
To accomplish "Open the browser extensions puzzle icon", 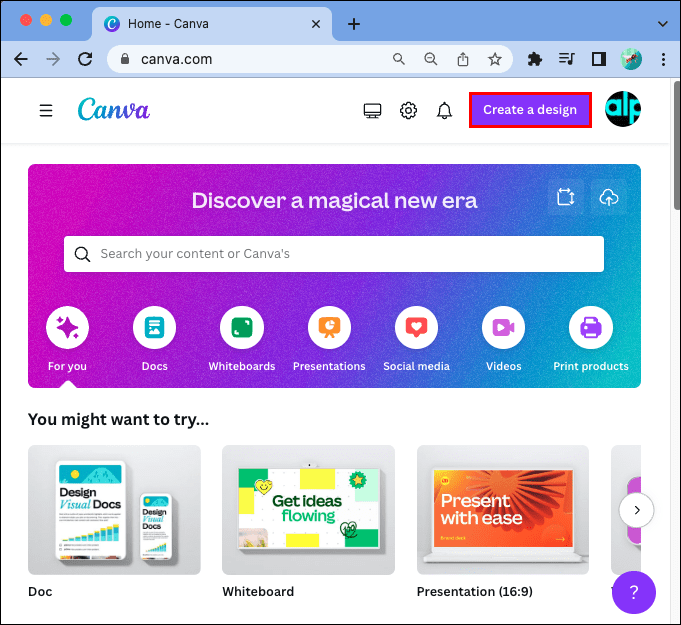I will (x=535, y=59).
